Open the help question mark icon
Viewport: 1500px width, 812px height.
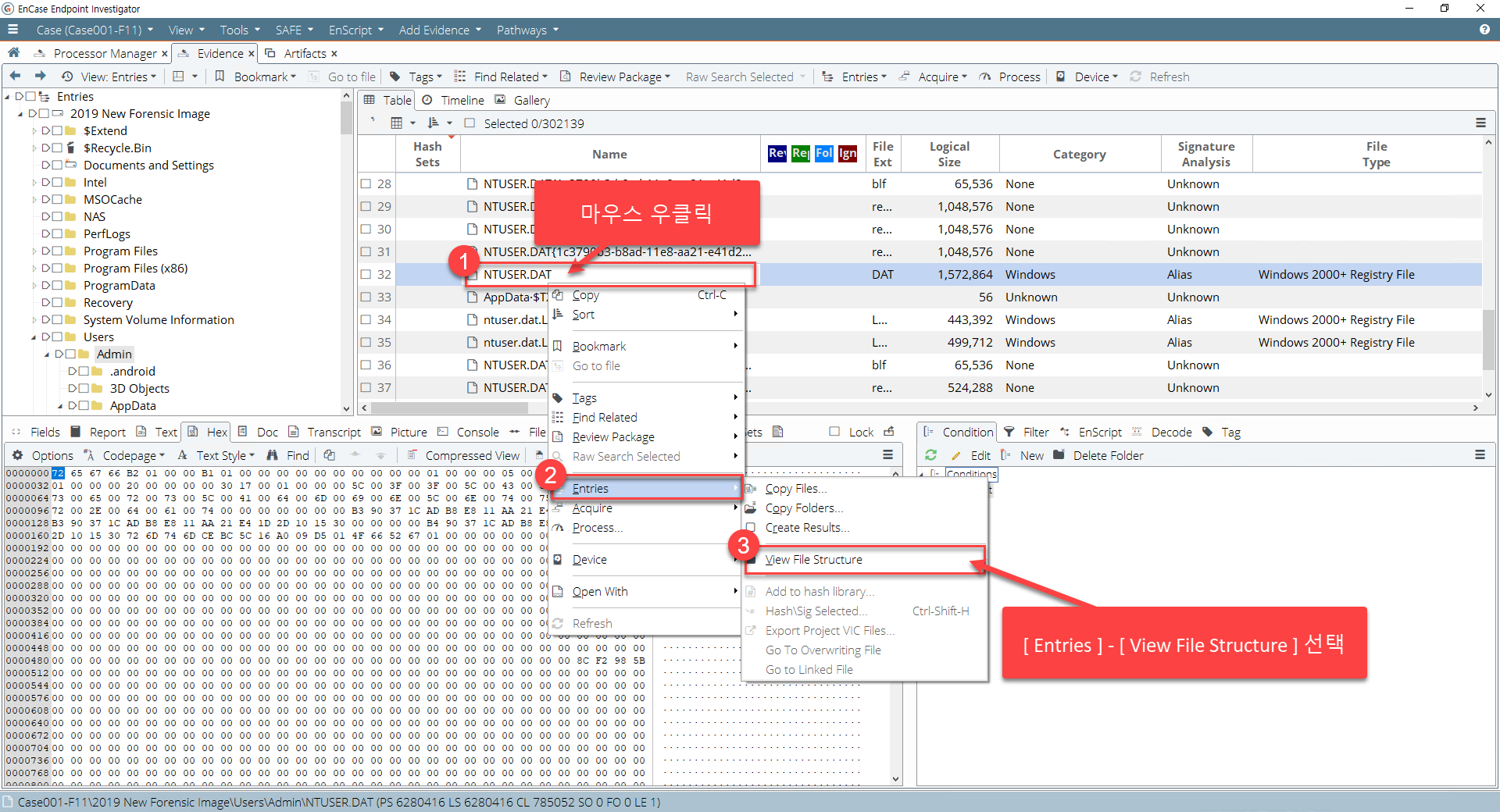(1484, 30)
